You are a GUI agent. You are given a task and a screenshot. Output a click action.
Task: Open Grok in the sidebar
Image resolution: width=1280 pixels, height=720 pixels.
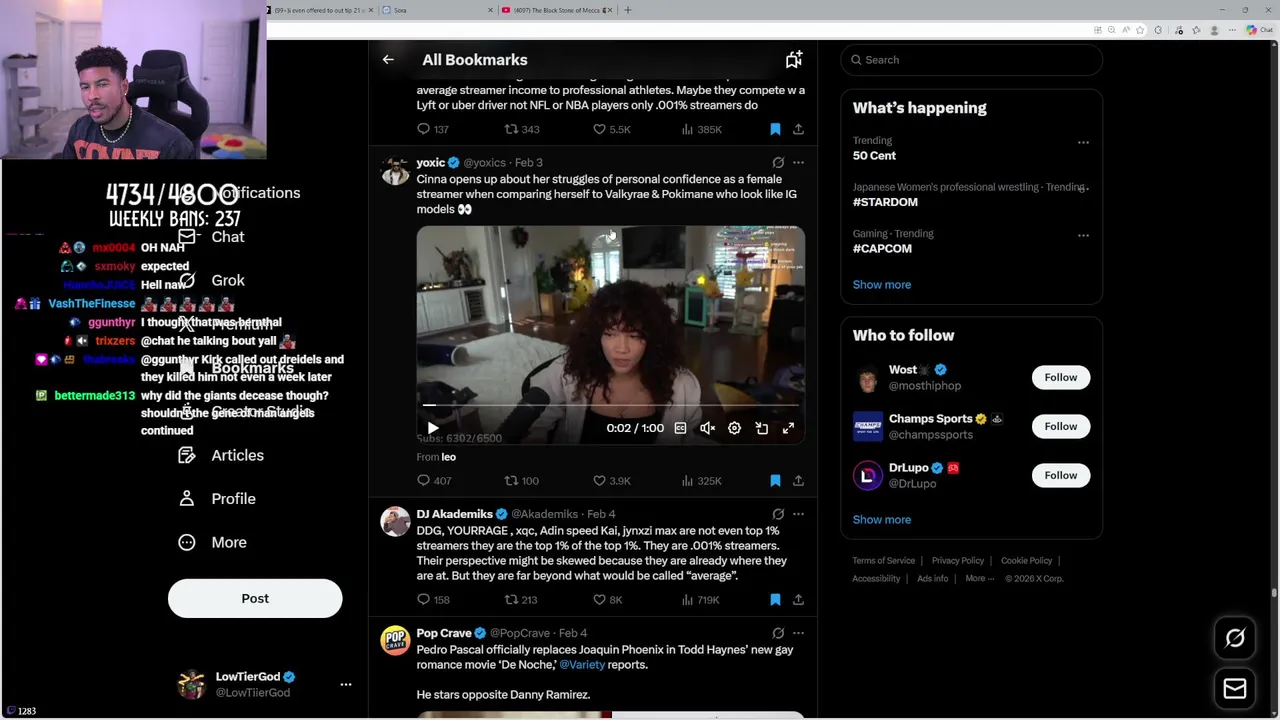coord(212,281)
